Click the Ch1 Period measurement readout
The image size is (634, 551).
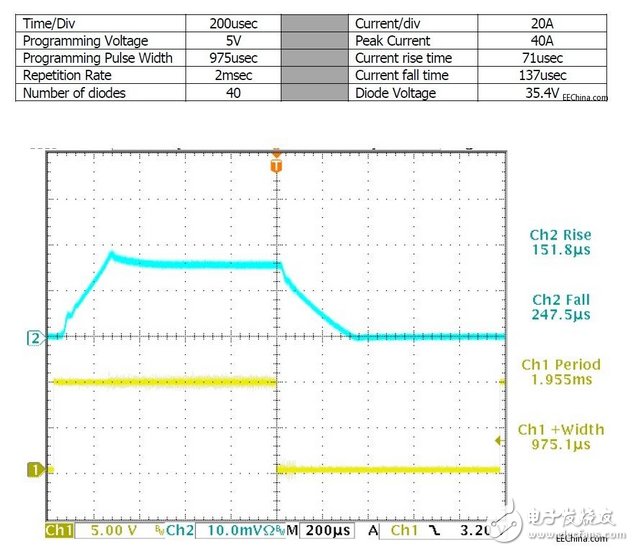(x=561, y=374)
